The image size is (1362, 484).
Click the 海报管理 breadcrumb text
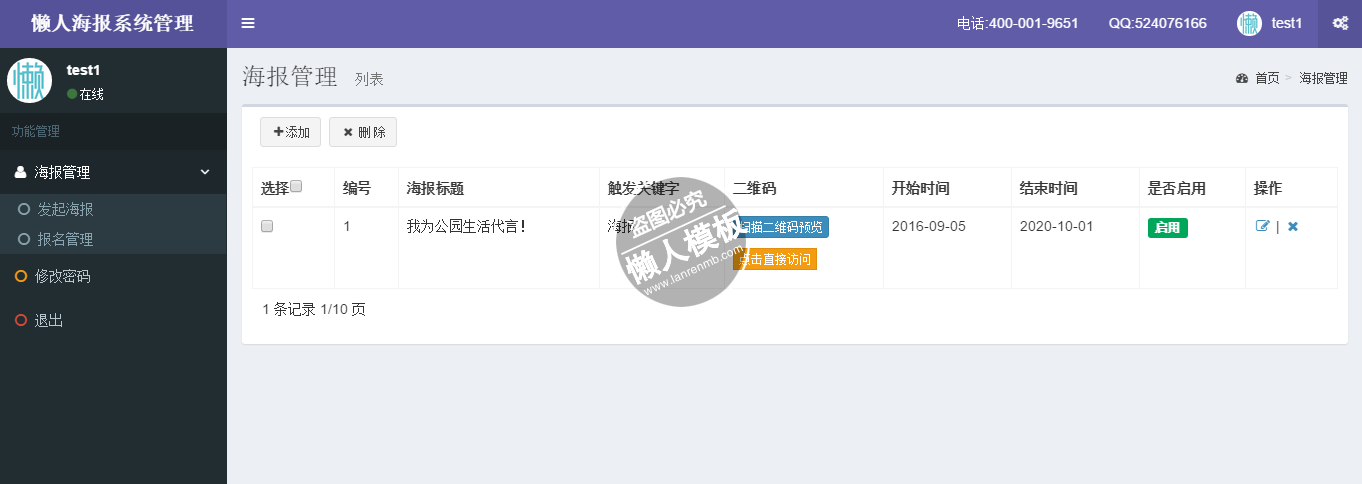1323,78
